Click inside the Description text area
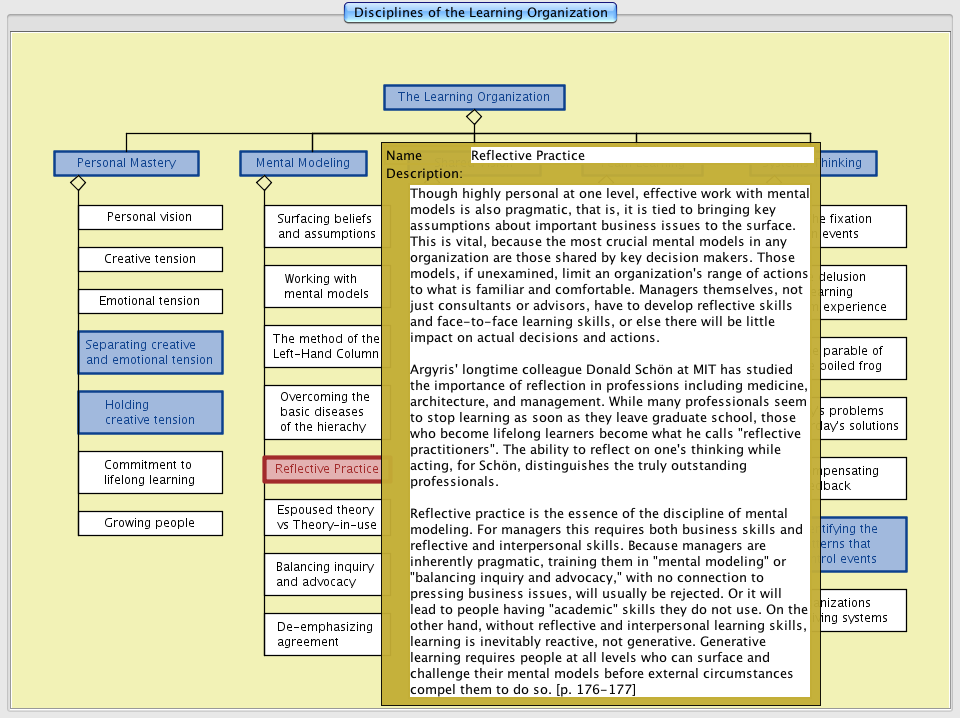Screen dimensions: 960x718 click(x=609, y=440)
